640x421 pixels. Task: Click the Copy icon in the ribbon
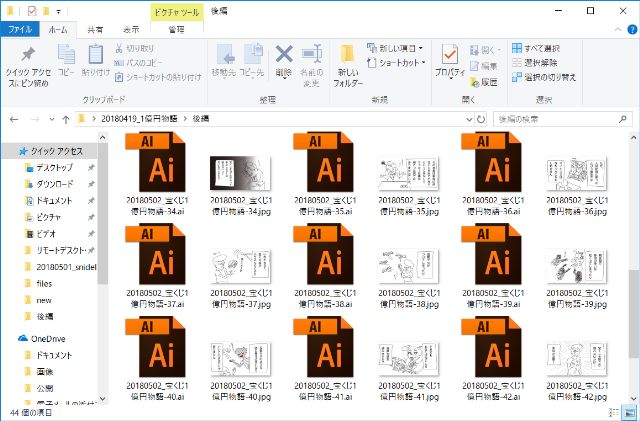pos(66,58)
